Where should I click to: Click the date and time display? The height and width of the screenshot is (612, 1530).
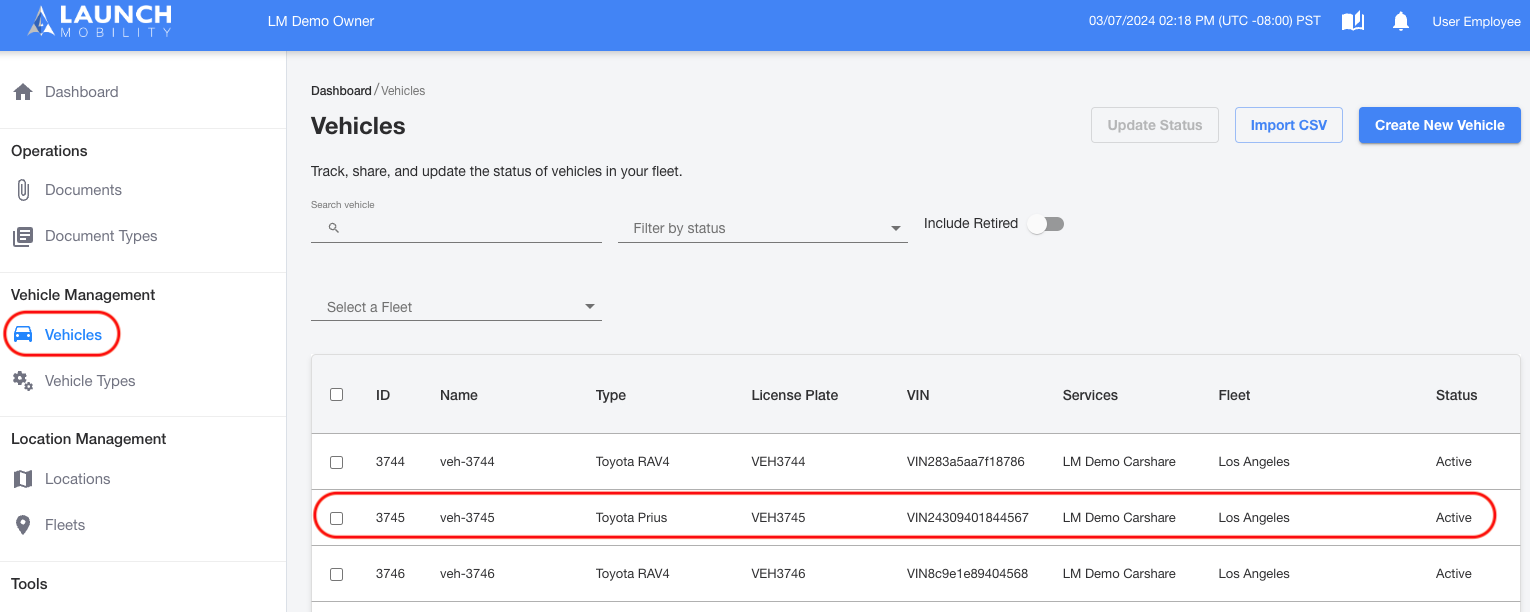(1205, 21)
